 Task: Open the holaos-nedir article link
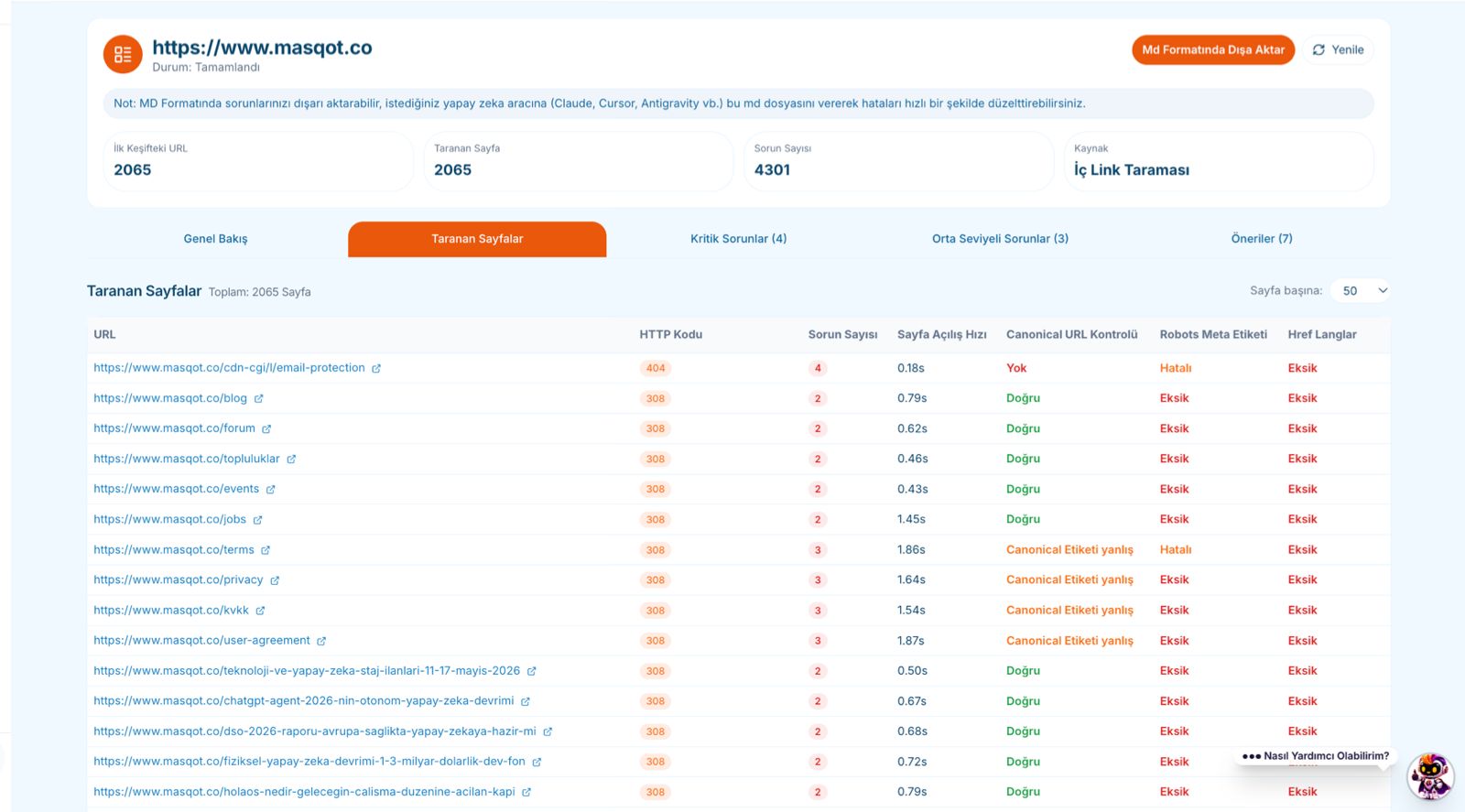pyautogui.click(x=304, y=792)
